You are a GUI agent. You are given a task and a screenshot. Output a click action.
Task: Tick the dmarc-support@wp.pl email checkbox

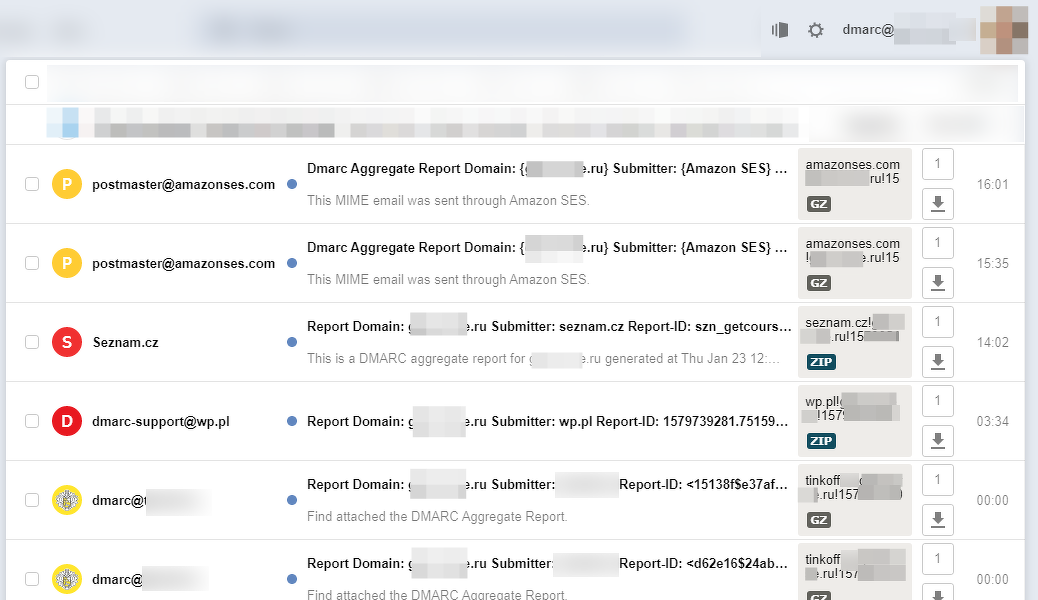click(x=32, y=421)
